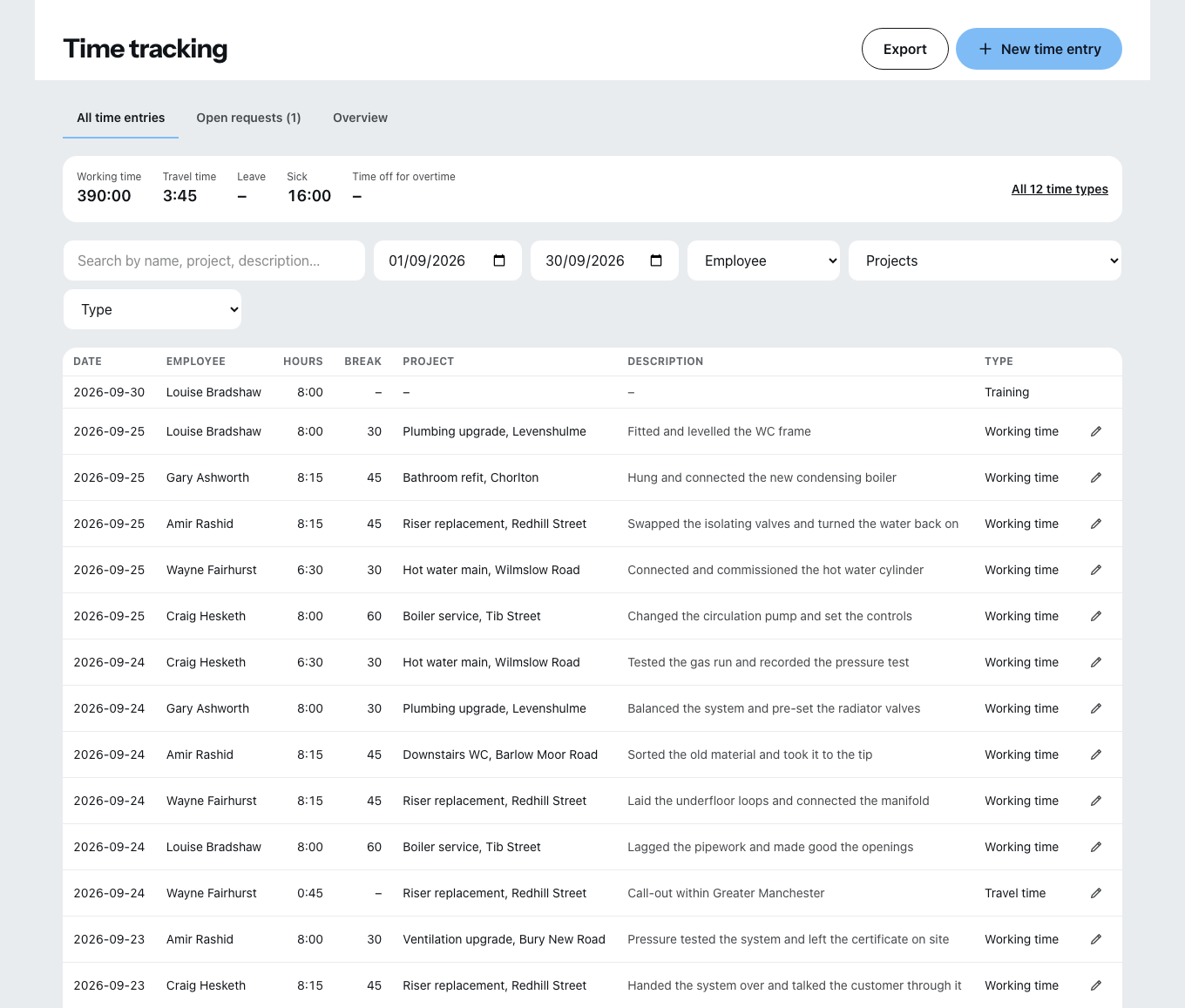Click the BREAK column header
This screenshot has height=1008, width=1185.
pyautogui.click(x=362, y=362)
